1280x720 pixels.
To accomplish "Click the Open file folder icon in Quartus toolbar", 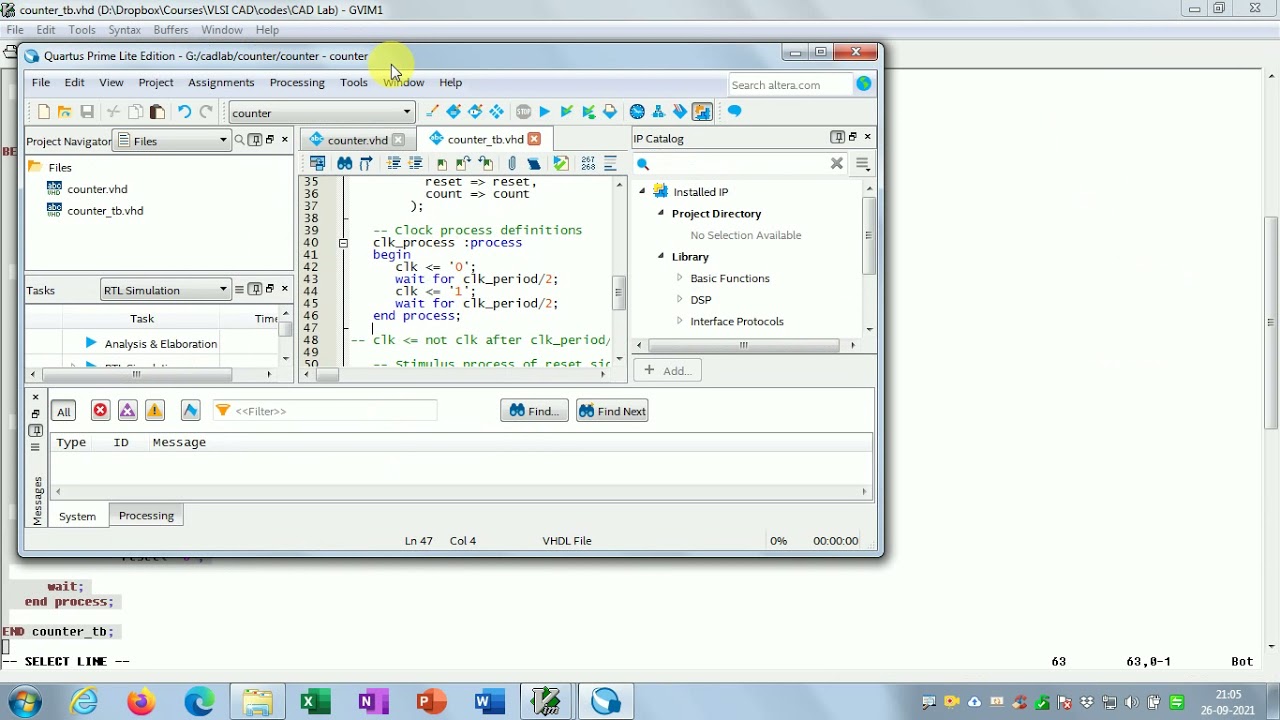I will 65,112.
